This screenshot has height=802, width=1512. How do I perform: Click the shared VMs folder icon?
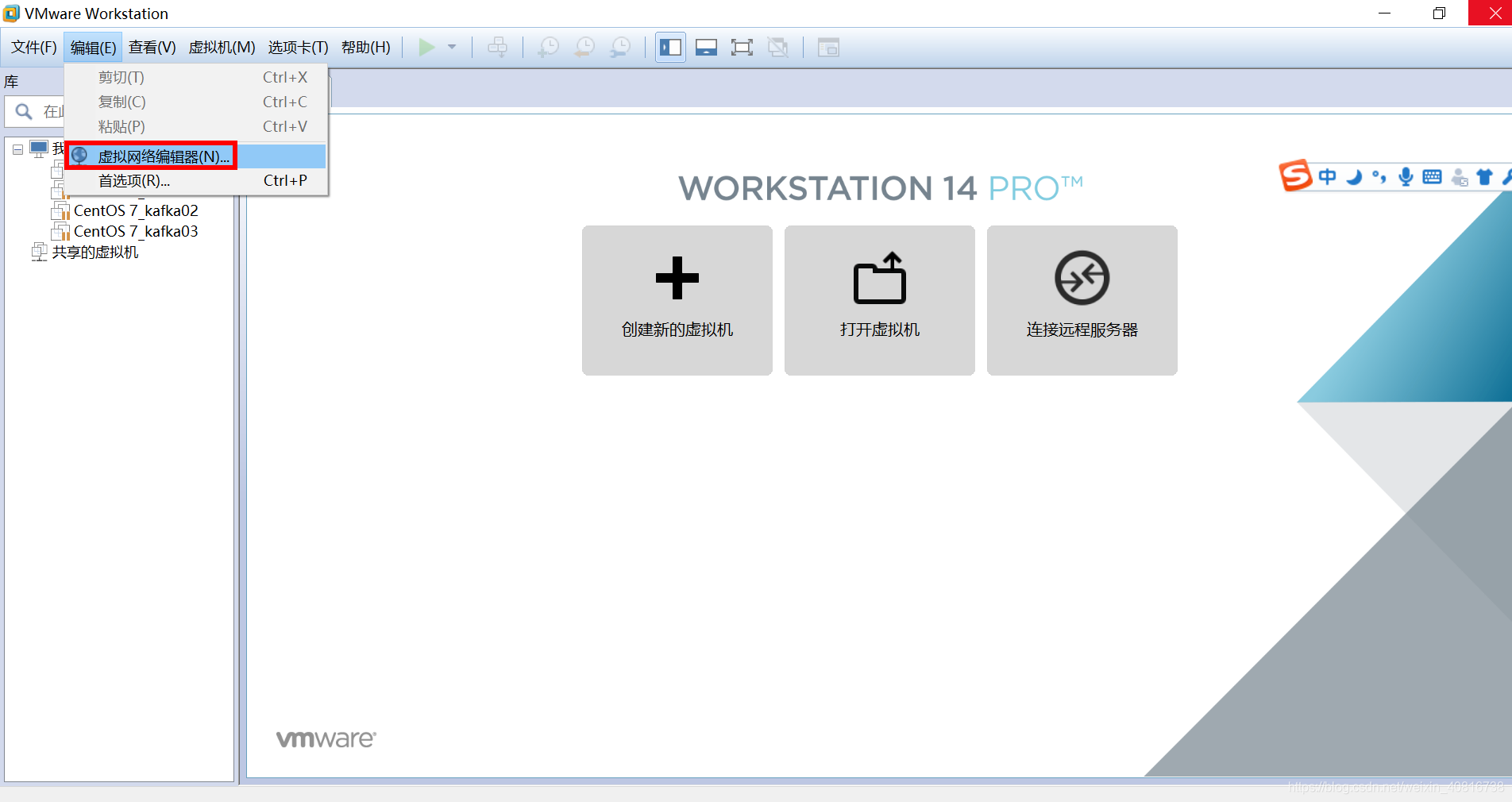click(39, 252)
